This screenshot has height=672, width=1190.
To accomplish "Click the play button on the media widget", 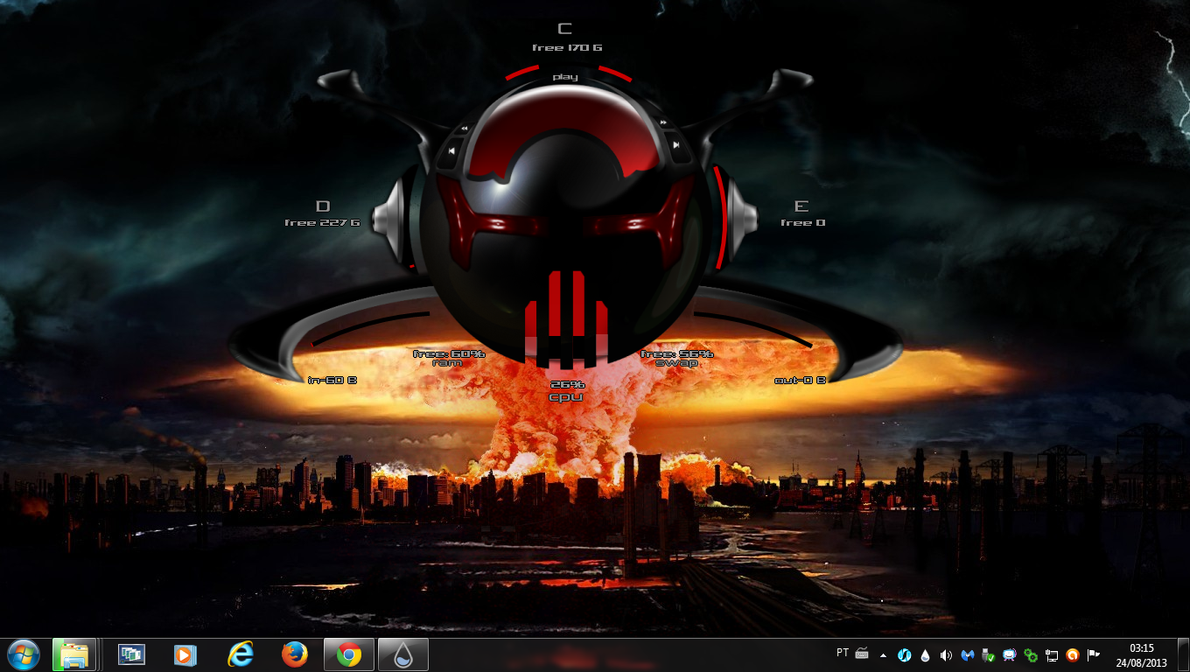I will (565, 78).
